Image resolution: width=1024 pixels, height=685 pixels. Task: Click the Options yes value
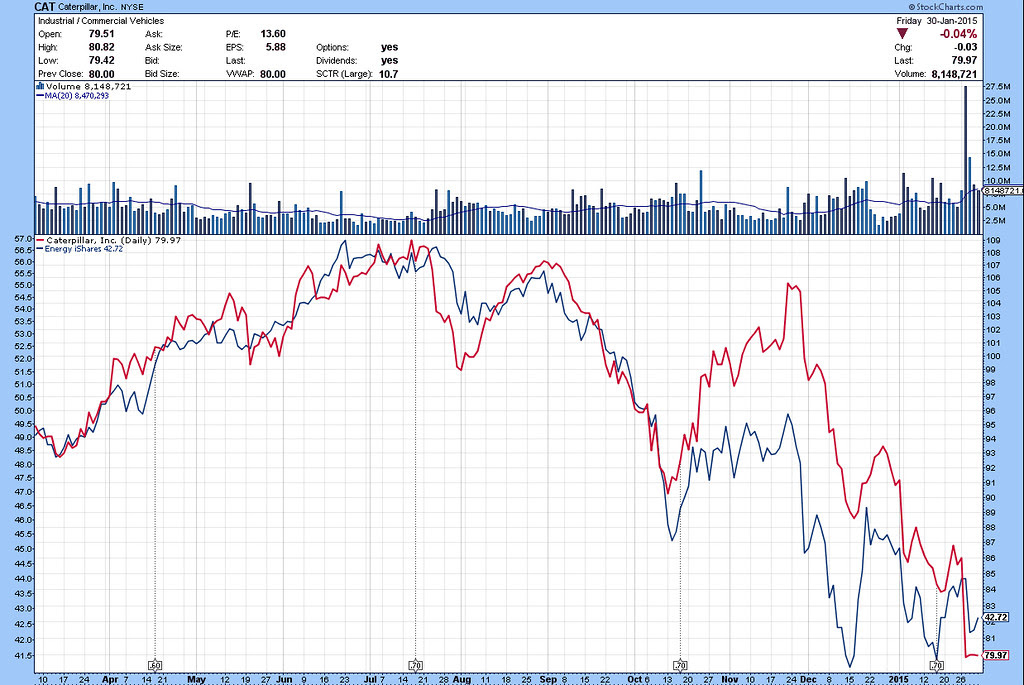pyautogui.click(x=389, y=47)
